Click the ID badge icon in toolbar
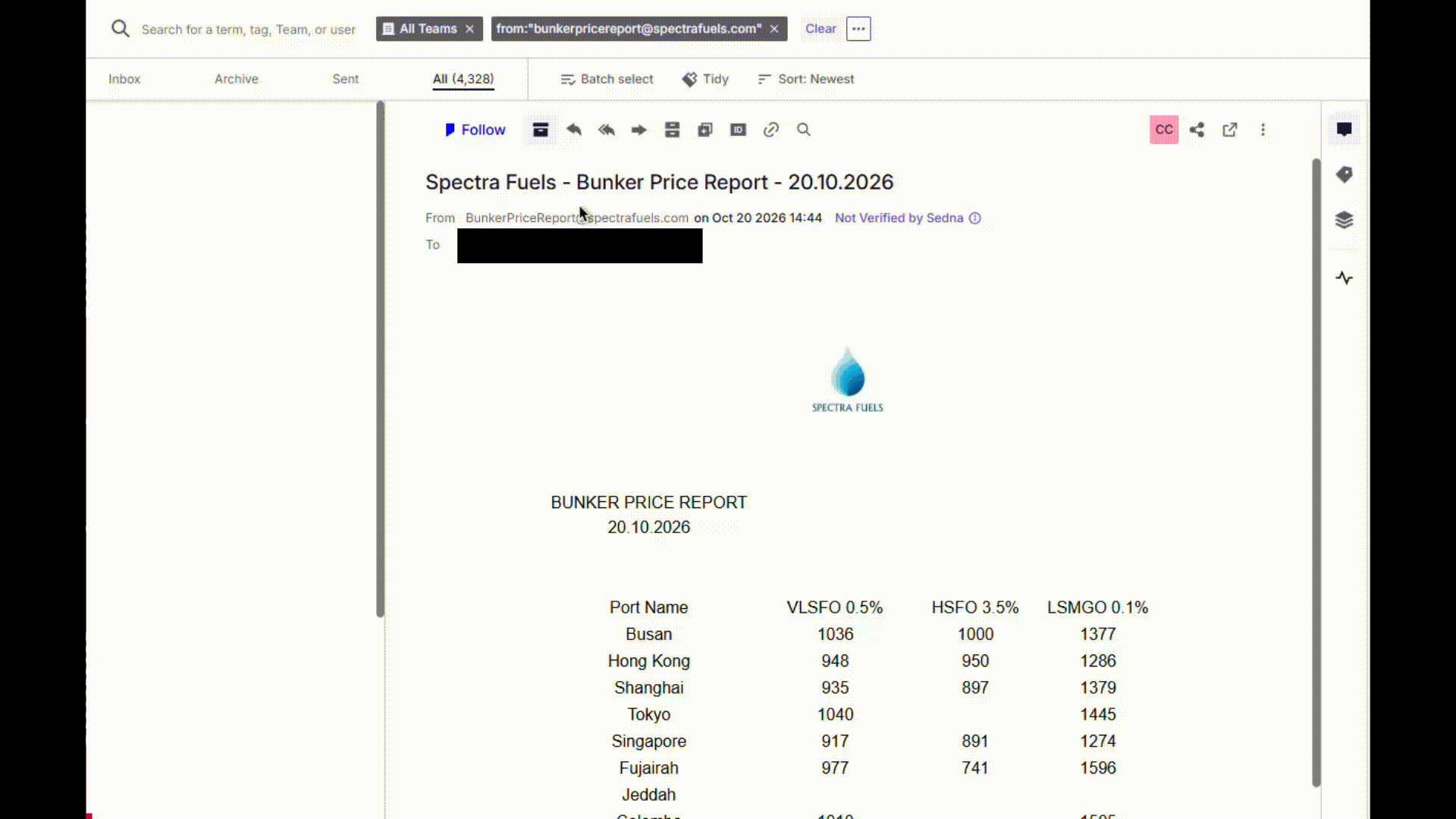 [738, 130]
